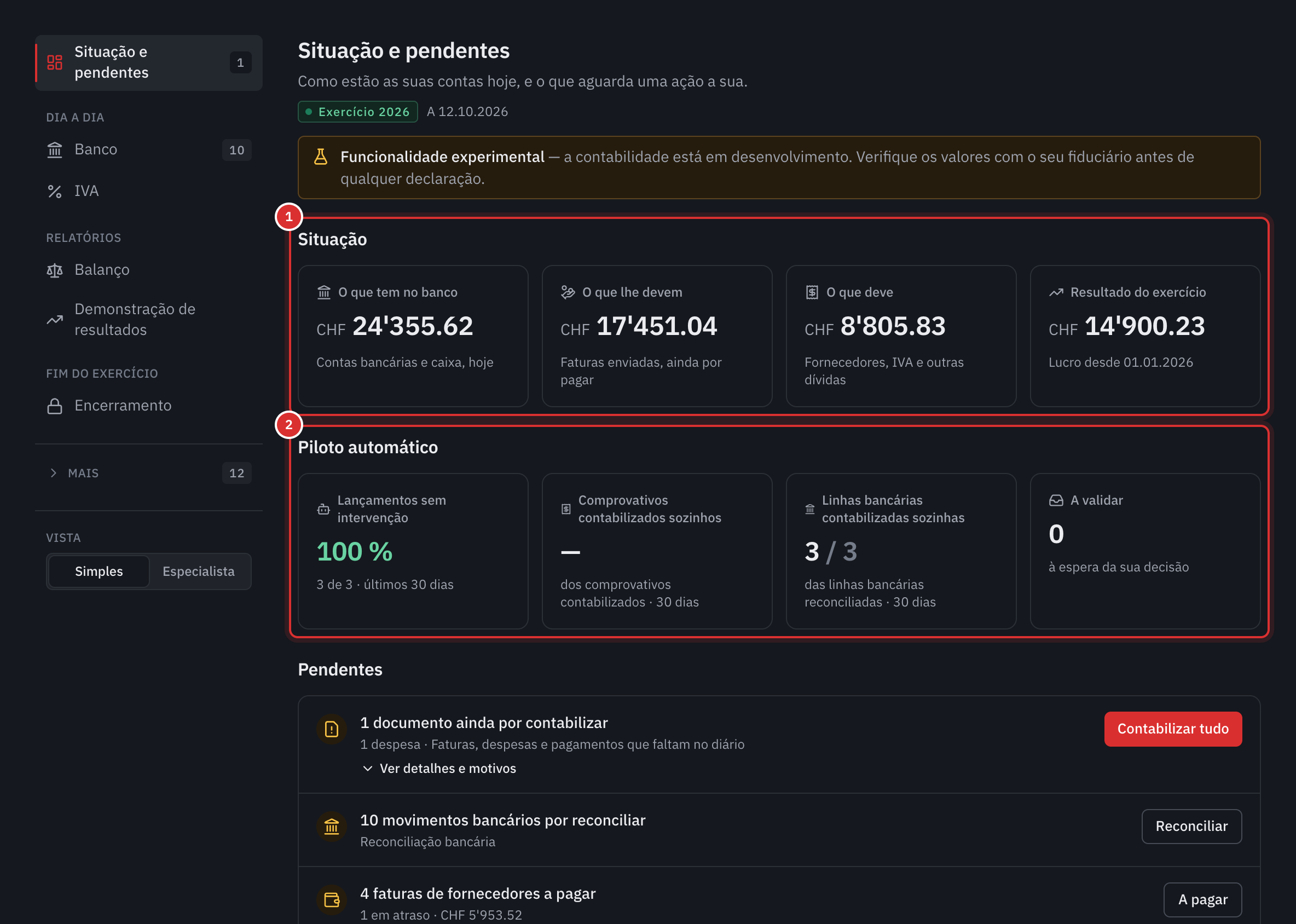Click the green 100 % figure
The height and width of the screenshot is (924, 1296).
(355, 552)
